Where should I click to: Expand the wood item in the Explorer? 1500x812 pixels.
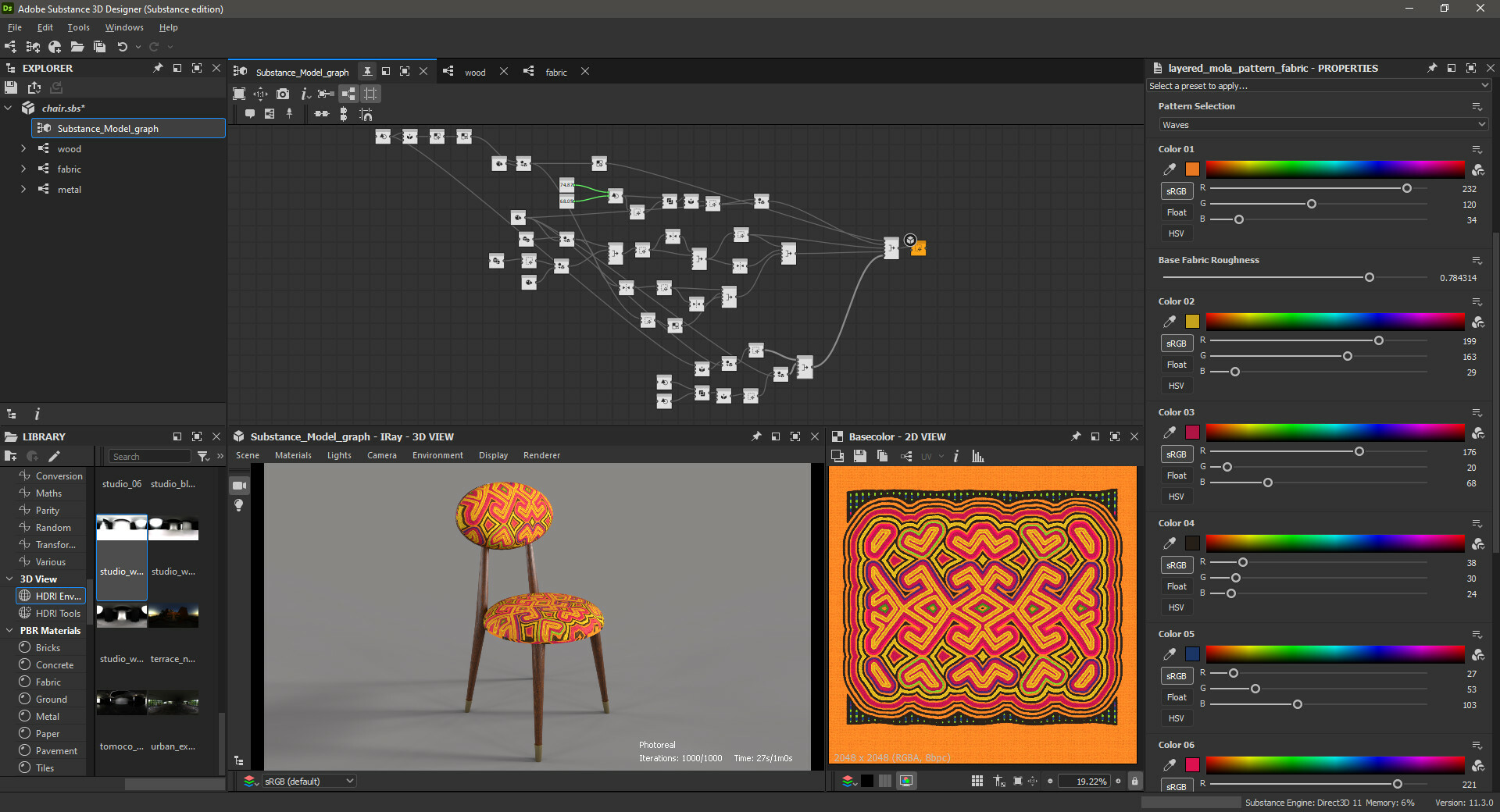pyautogui.click(x=23, y=148)
